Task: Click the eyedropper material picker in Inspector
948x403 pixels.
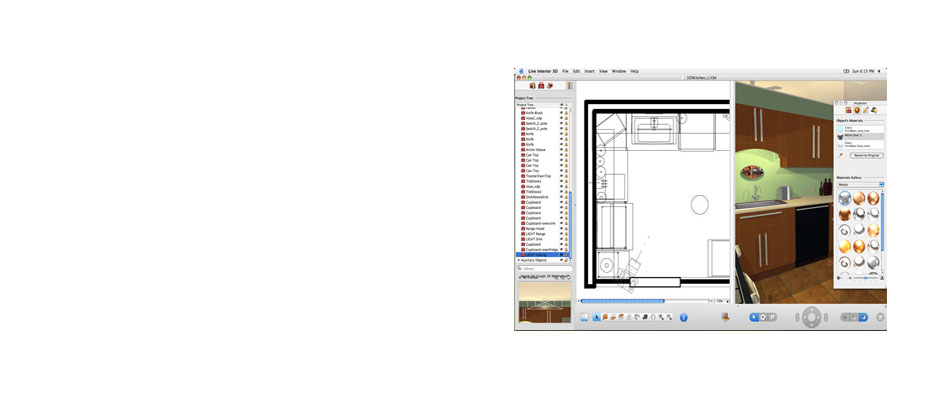Action: 840,155
